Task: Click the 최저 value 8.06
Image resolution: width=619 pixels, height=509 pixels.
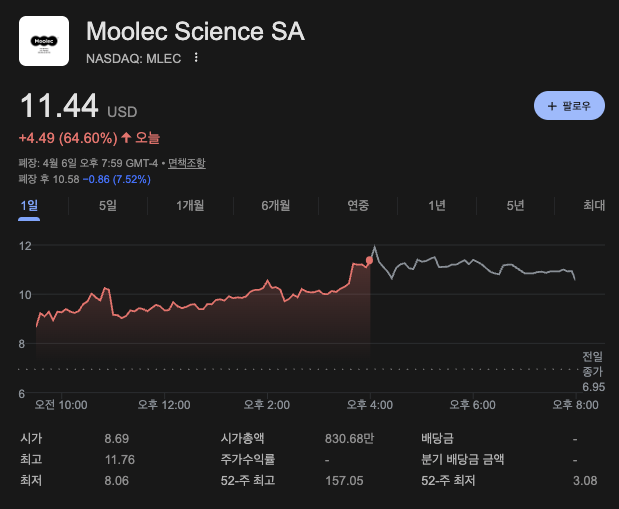Action: (x=116, y=481)
